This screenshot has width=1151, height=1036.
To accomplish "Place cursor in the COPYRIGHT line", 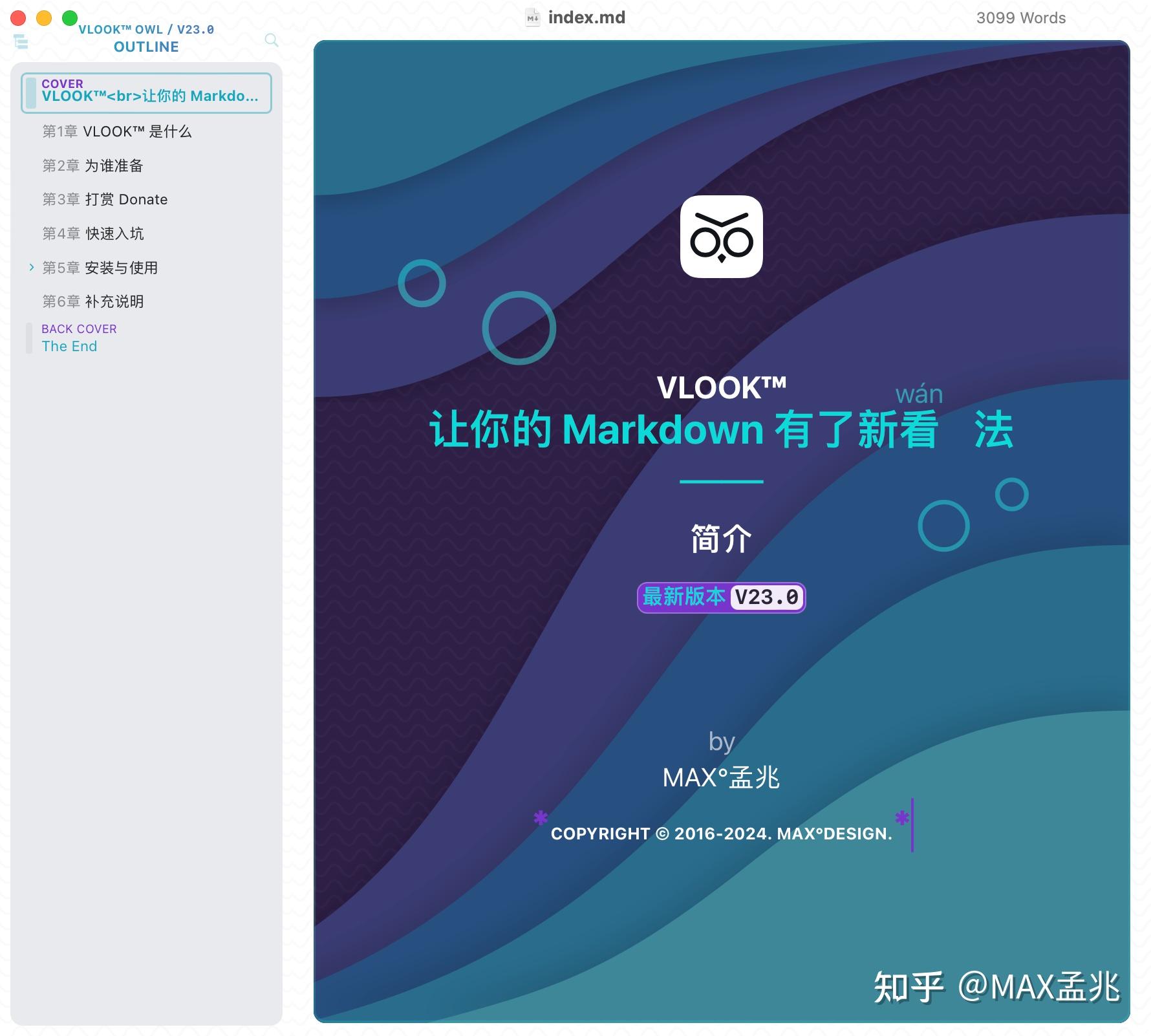I will [x=720, y=834].
